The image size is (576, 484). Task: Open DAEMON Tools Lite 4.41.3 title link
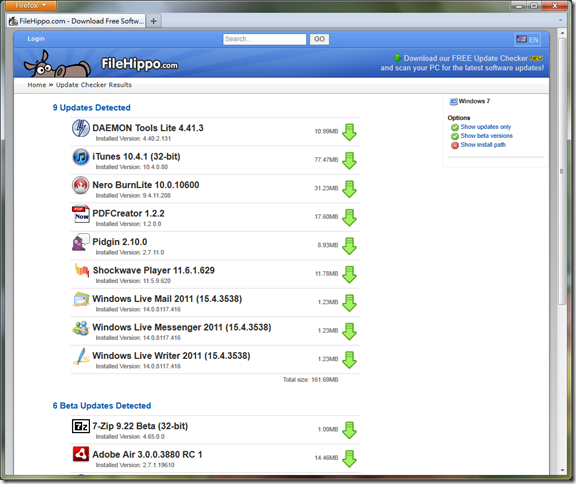pyautogui.click(x=148, y=128)
